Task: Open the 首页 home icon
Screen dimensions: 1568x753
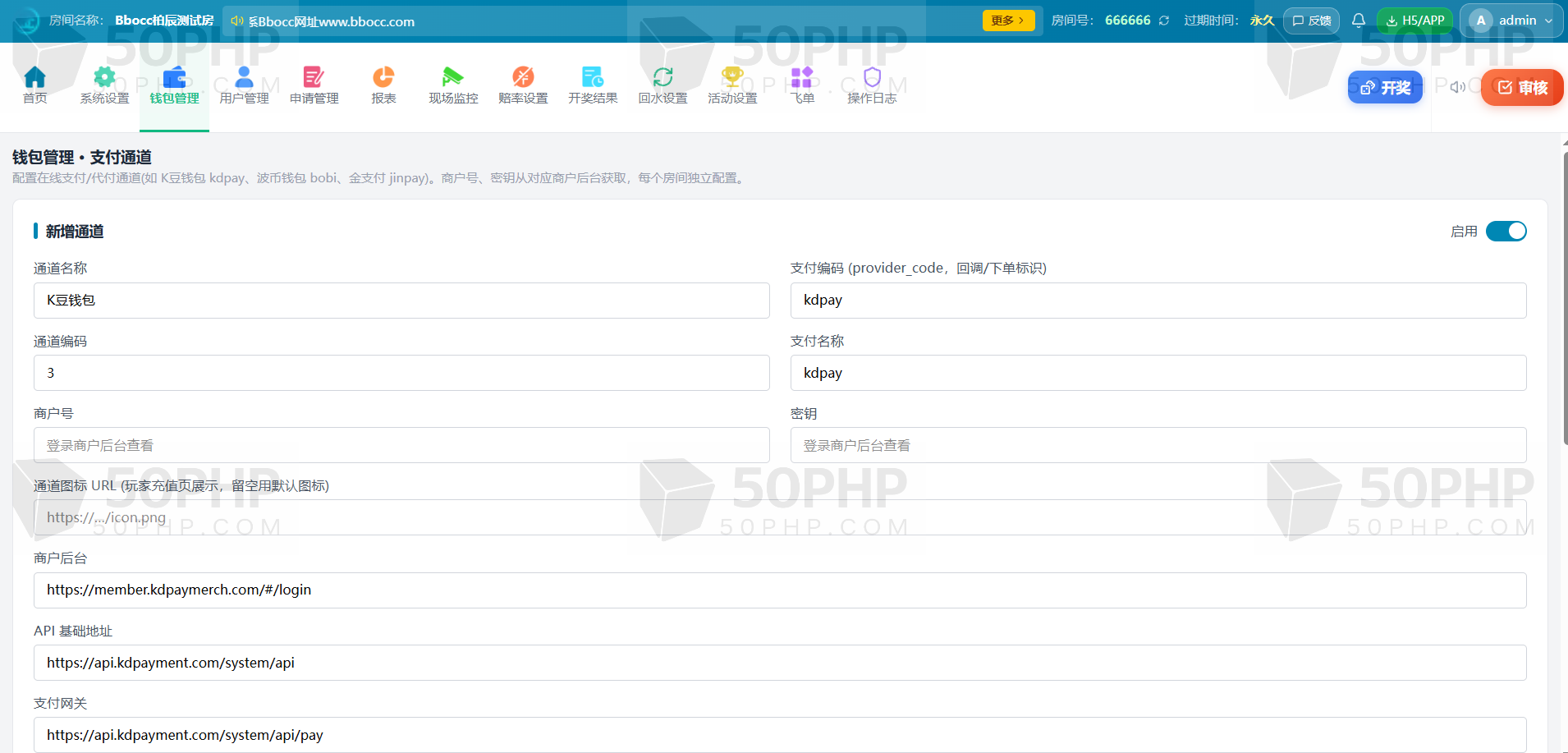Action: click(34, 77)
